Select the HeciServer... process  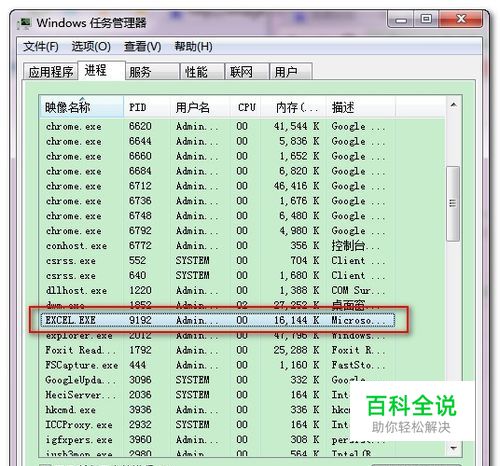217,395
